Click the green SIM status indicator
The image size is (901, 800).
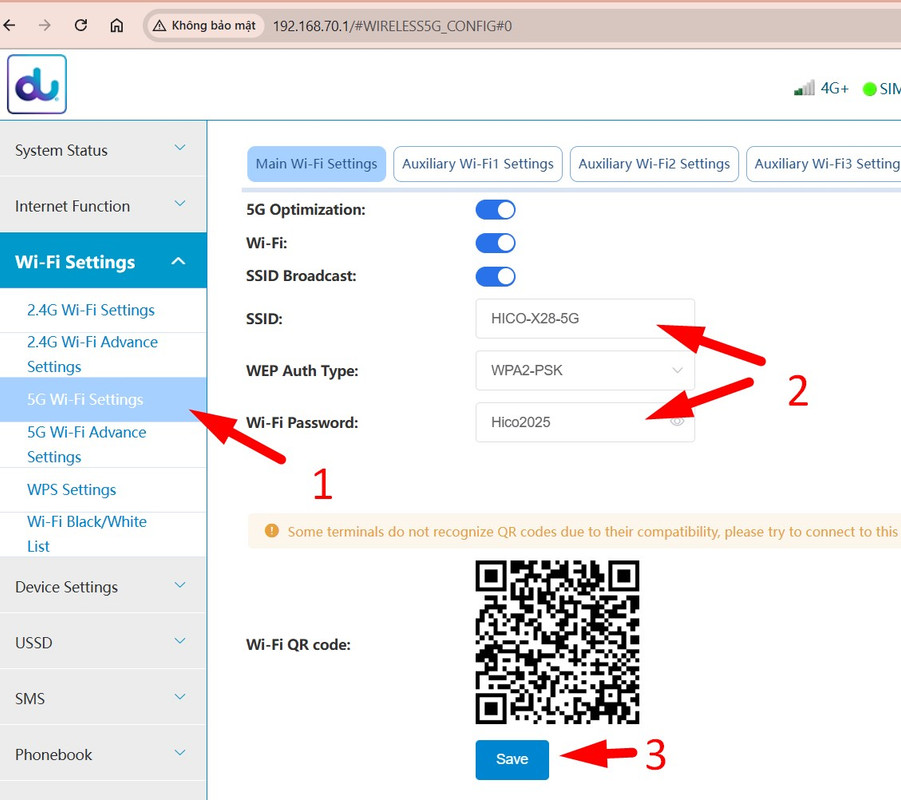869,89
